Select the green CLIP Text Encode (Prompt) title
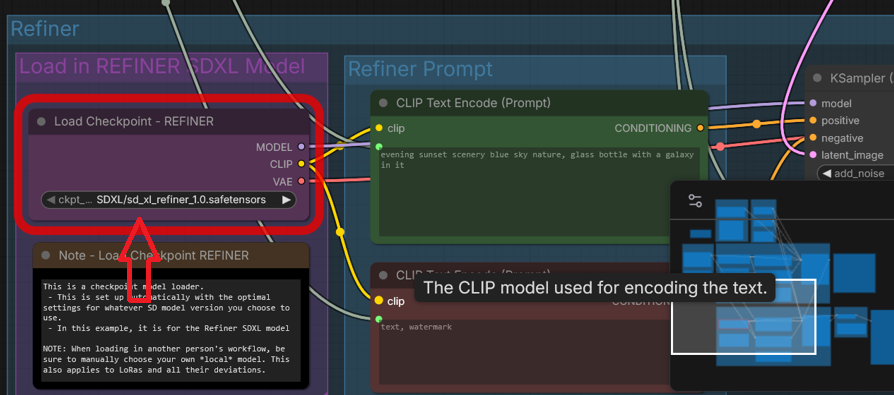The image size is (894, 395). tap(473, 103)
